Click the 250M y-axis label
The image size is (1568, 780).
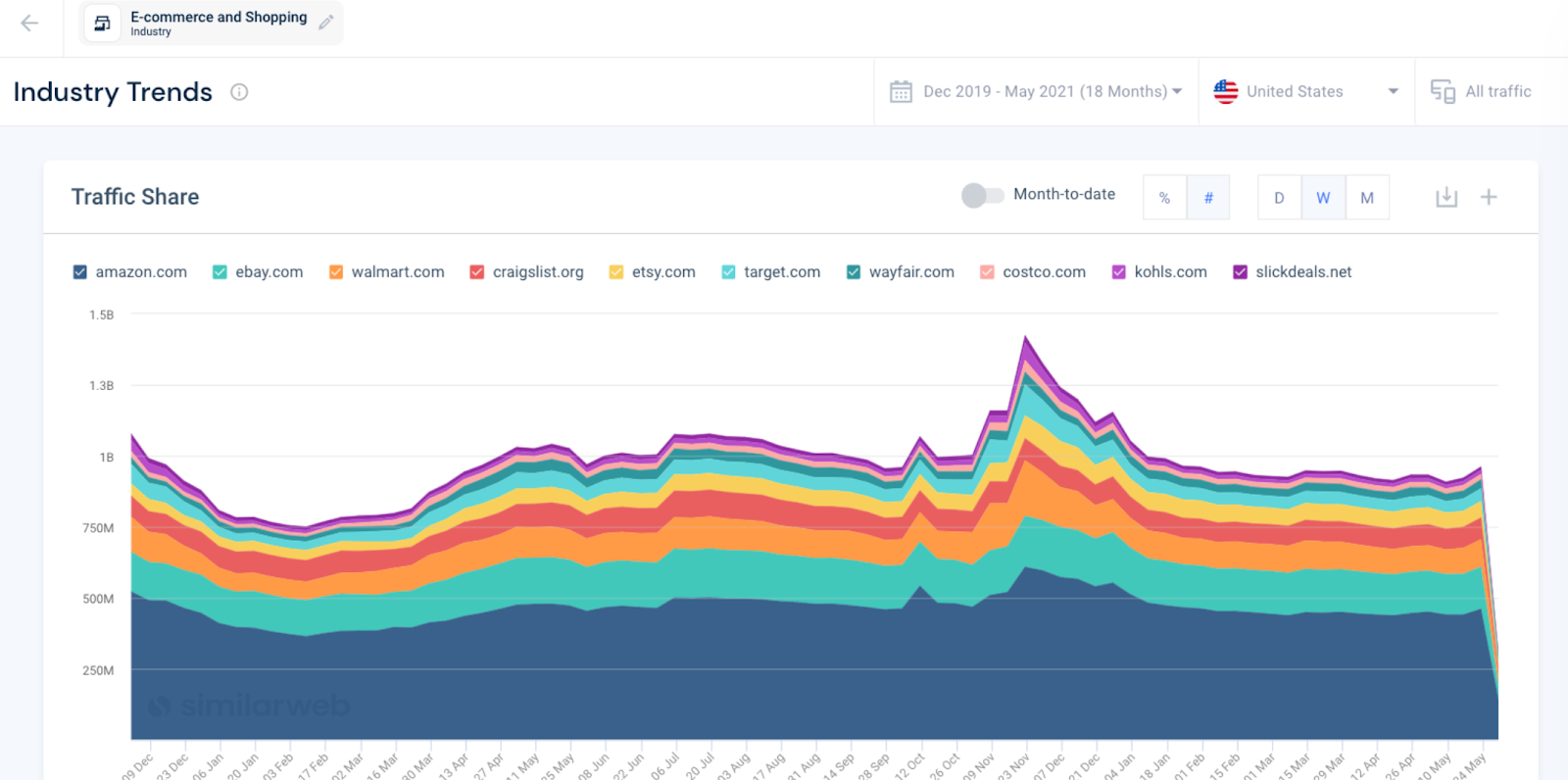coord(98,670)
